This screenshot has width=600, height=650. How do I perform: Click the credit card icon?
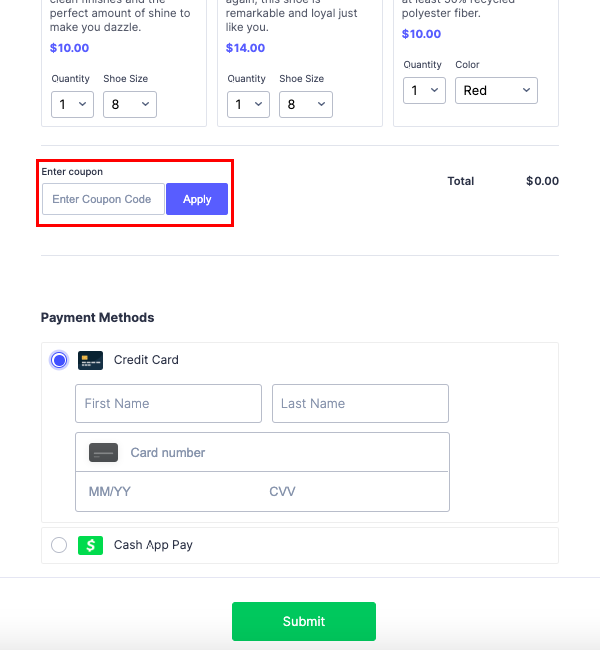90,360
